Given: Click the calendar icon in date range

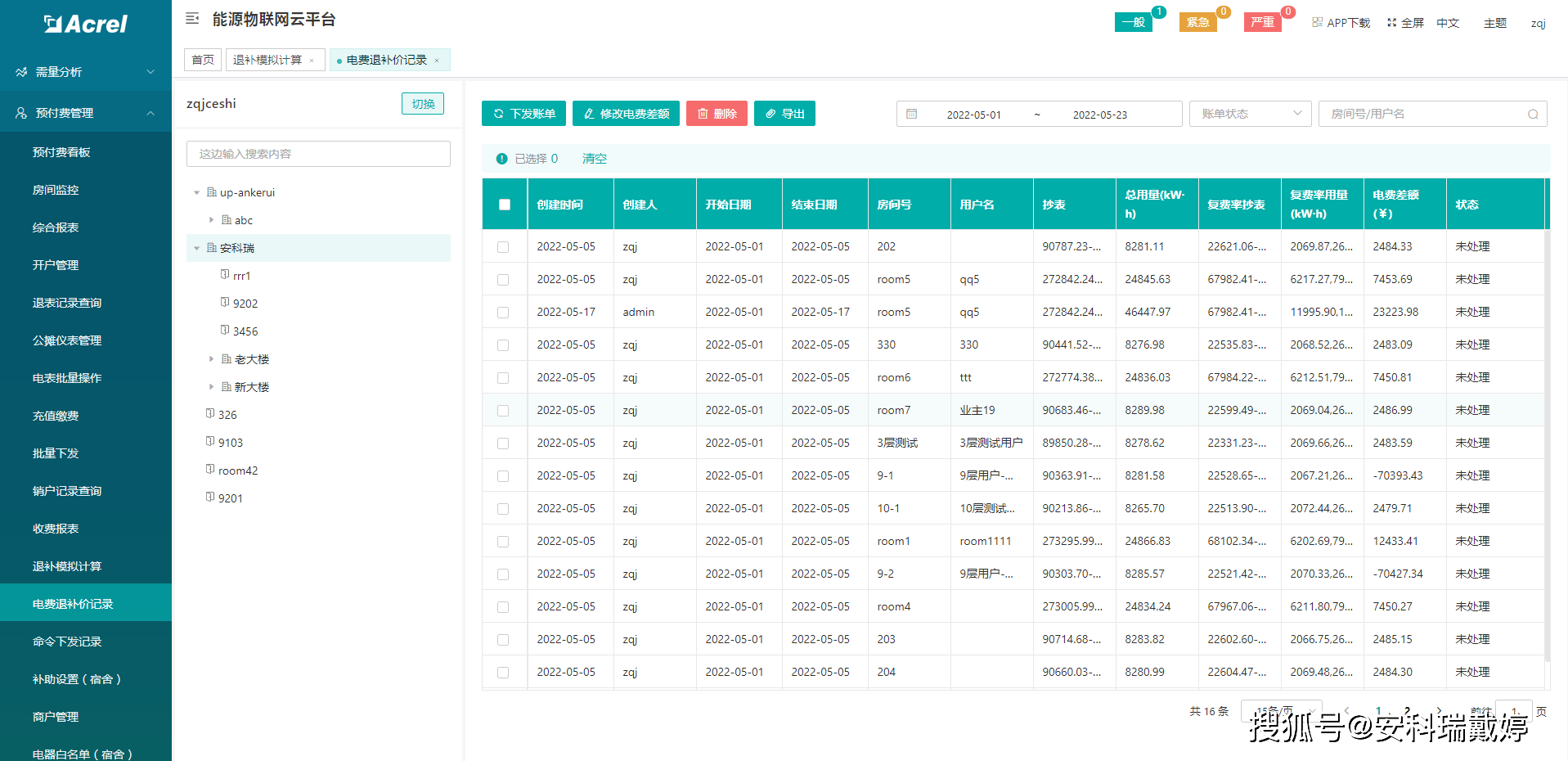Looking at the screenshot, I should tap(912, 115).
